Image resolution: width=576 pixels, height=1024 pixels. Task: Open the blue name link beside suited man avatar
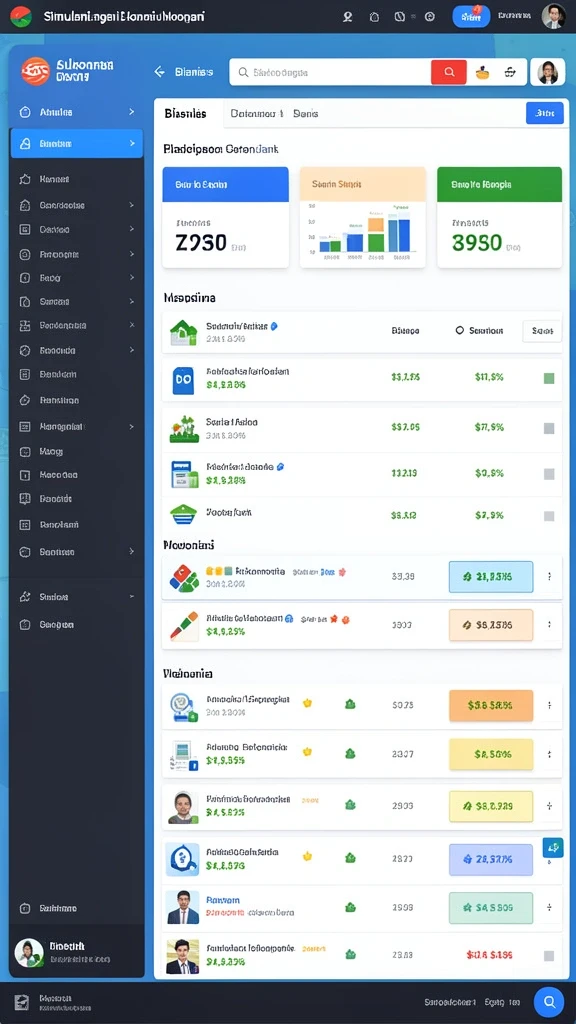point(223,900)
